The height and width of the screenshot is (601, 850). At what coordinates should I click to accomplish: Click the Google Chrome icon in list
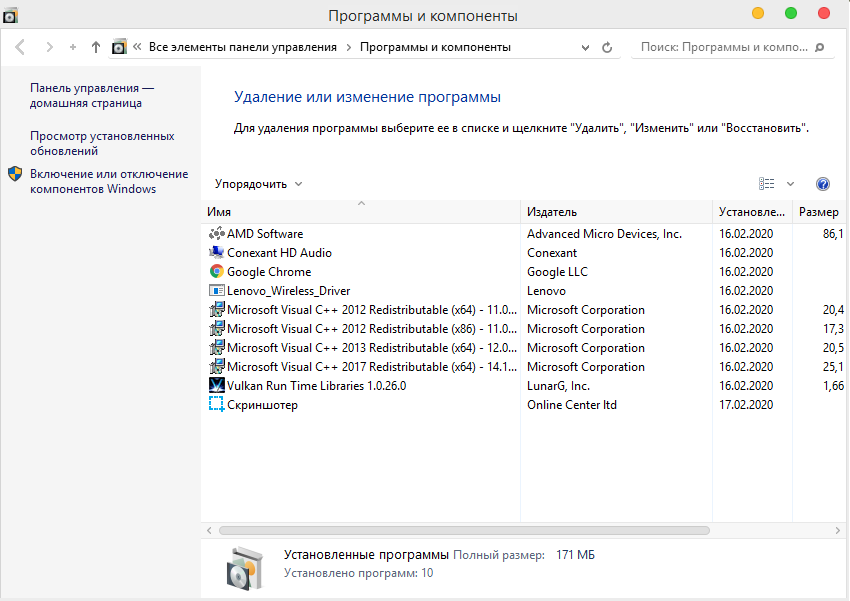[x=217, y=272]
